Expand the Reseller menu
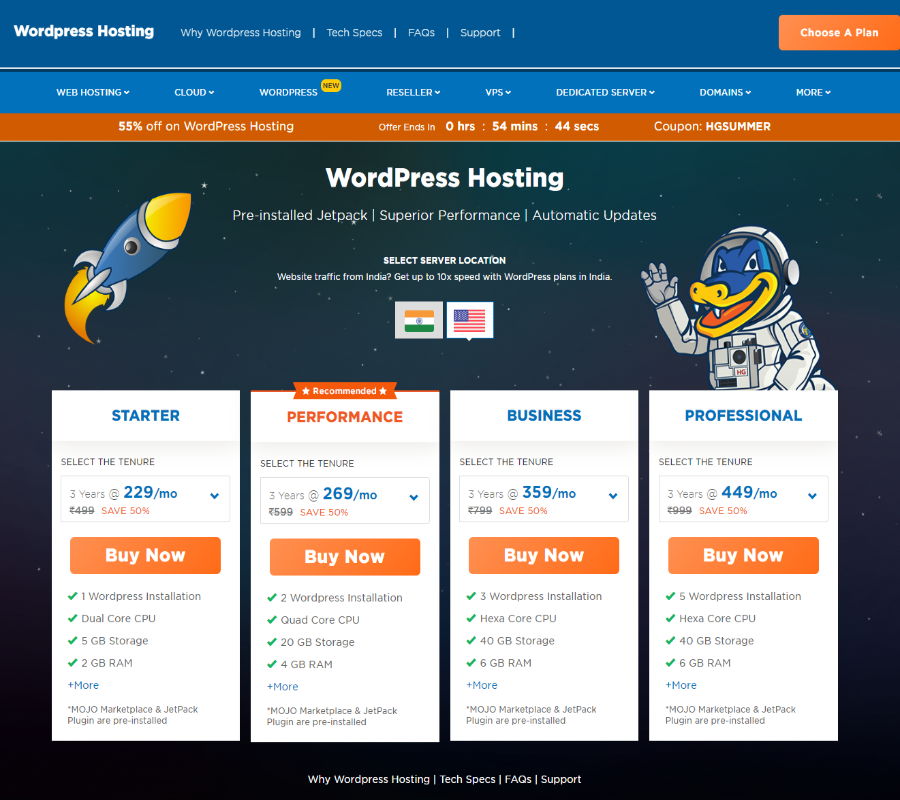900x800 pixels. [413, 92]
